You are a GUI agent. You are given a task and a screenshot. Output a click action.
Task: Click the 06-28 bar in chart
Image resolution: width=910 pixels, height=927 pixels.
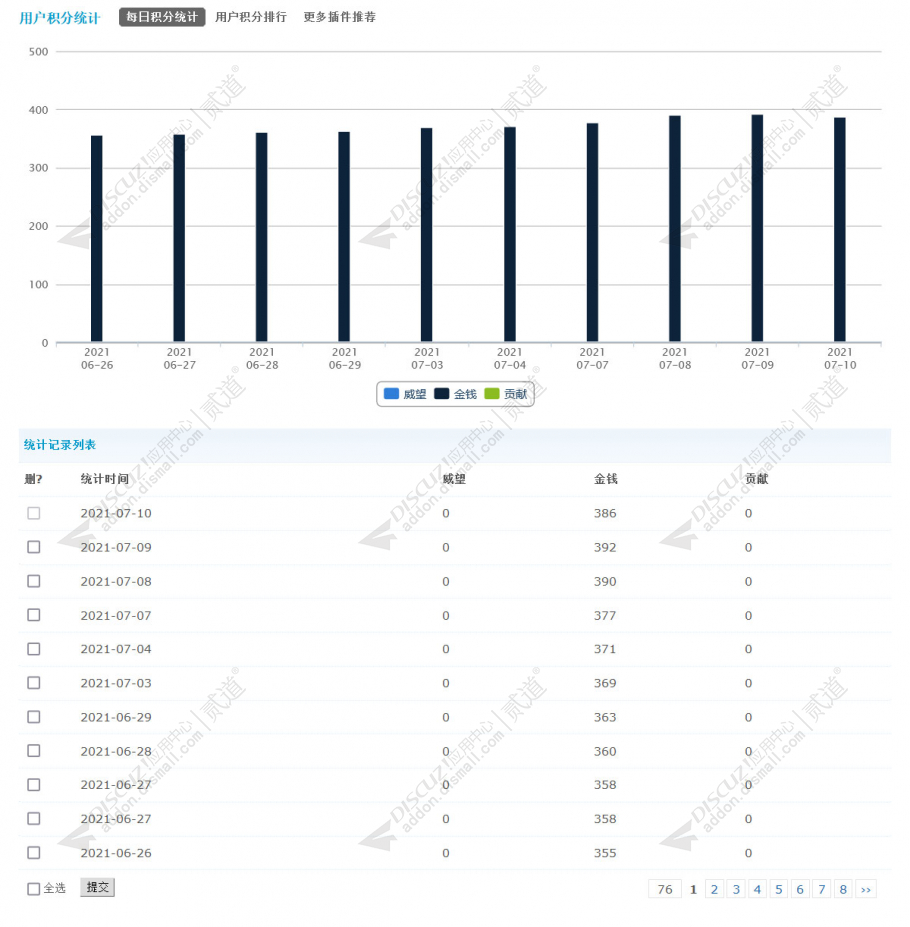click(x=261, y=237)
